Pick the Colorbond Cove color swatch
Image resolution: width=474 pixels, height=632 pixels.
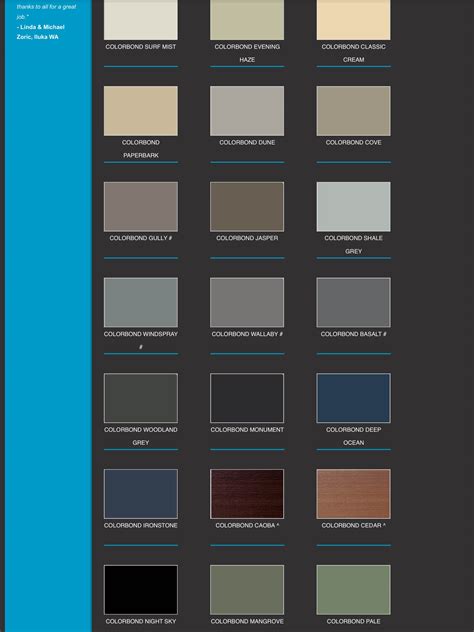tap(353, 111)
